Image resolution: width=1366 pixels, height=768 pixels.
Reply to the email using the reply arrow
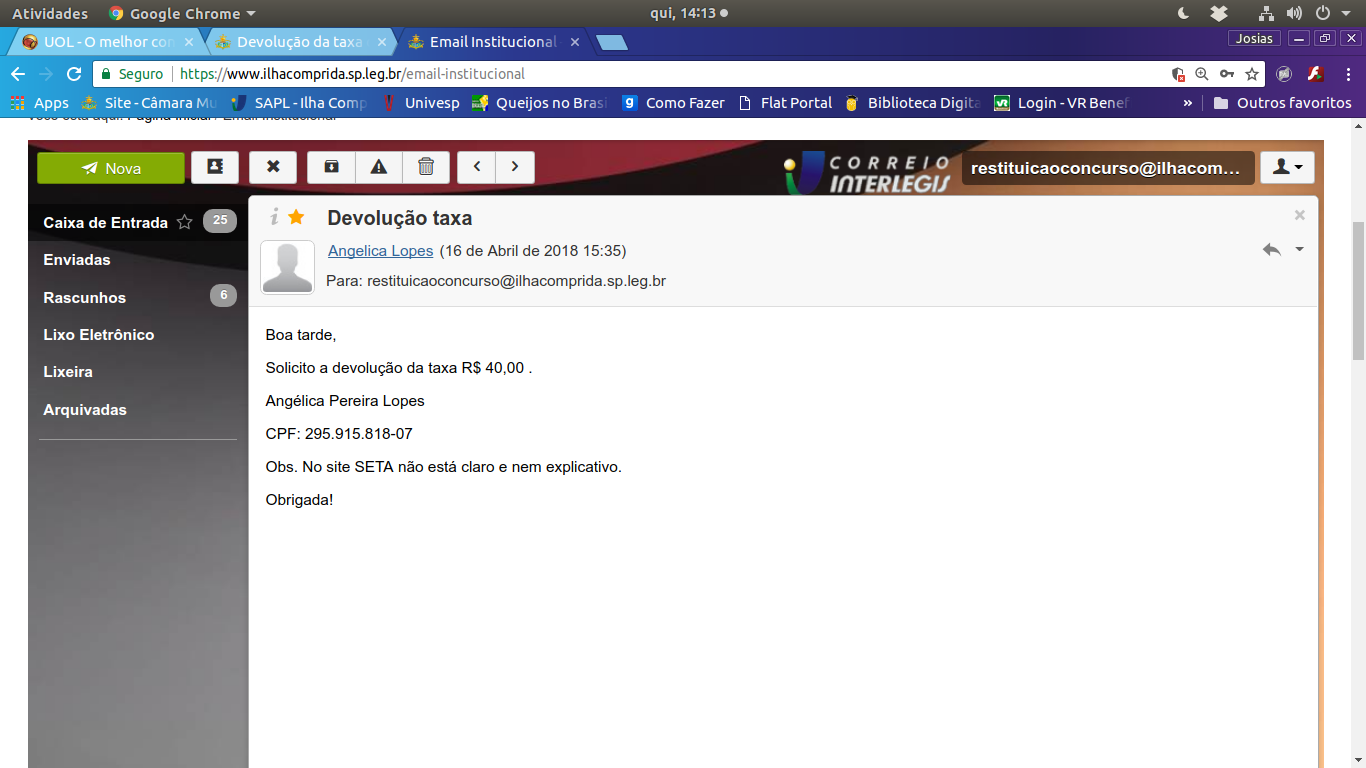click(1271, 250)
